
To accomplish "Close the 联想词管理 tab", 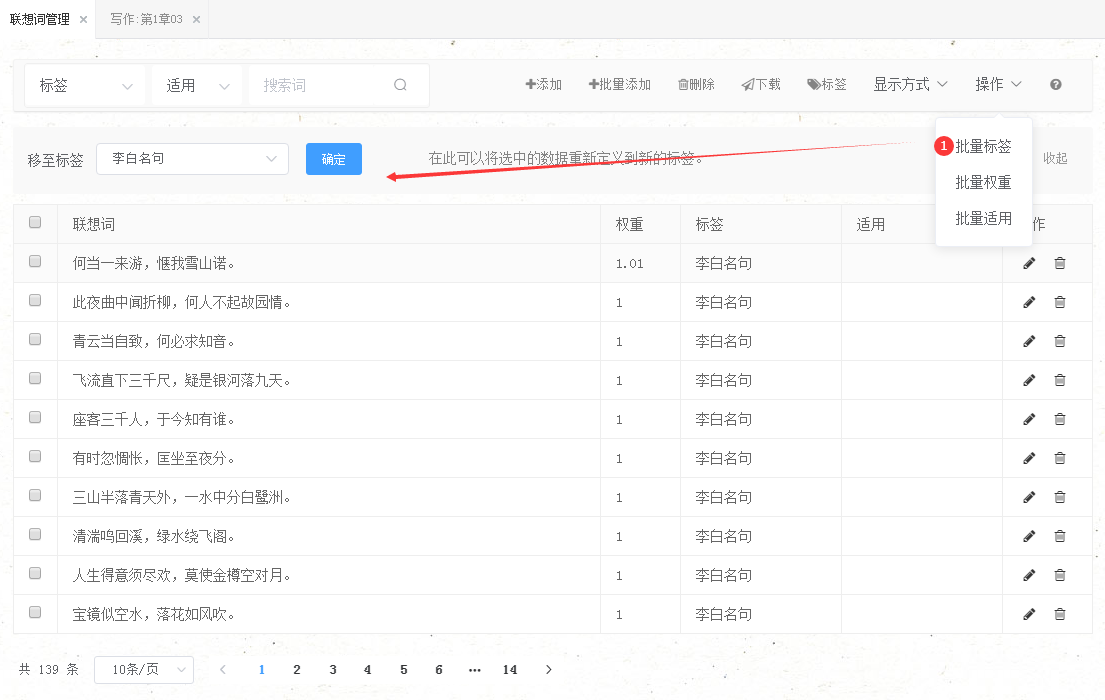I will pos(83,20).
